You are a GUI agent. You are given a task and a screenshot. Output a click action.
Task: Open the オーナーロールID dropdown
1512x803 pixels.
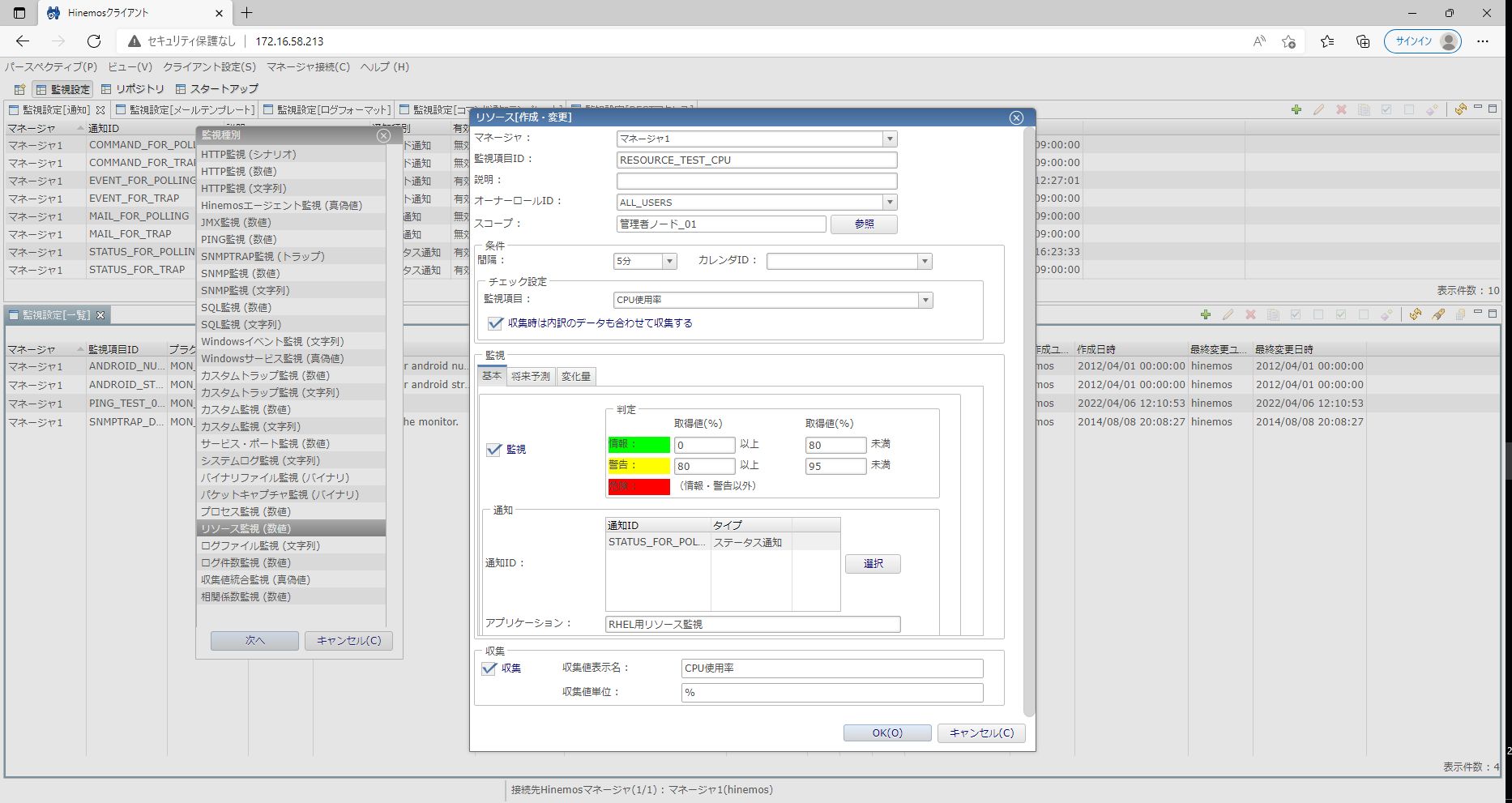point(890,203)
